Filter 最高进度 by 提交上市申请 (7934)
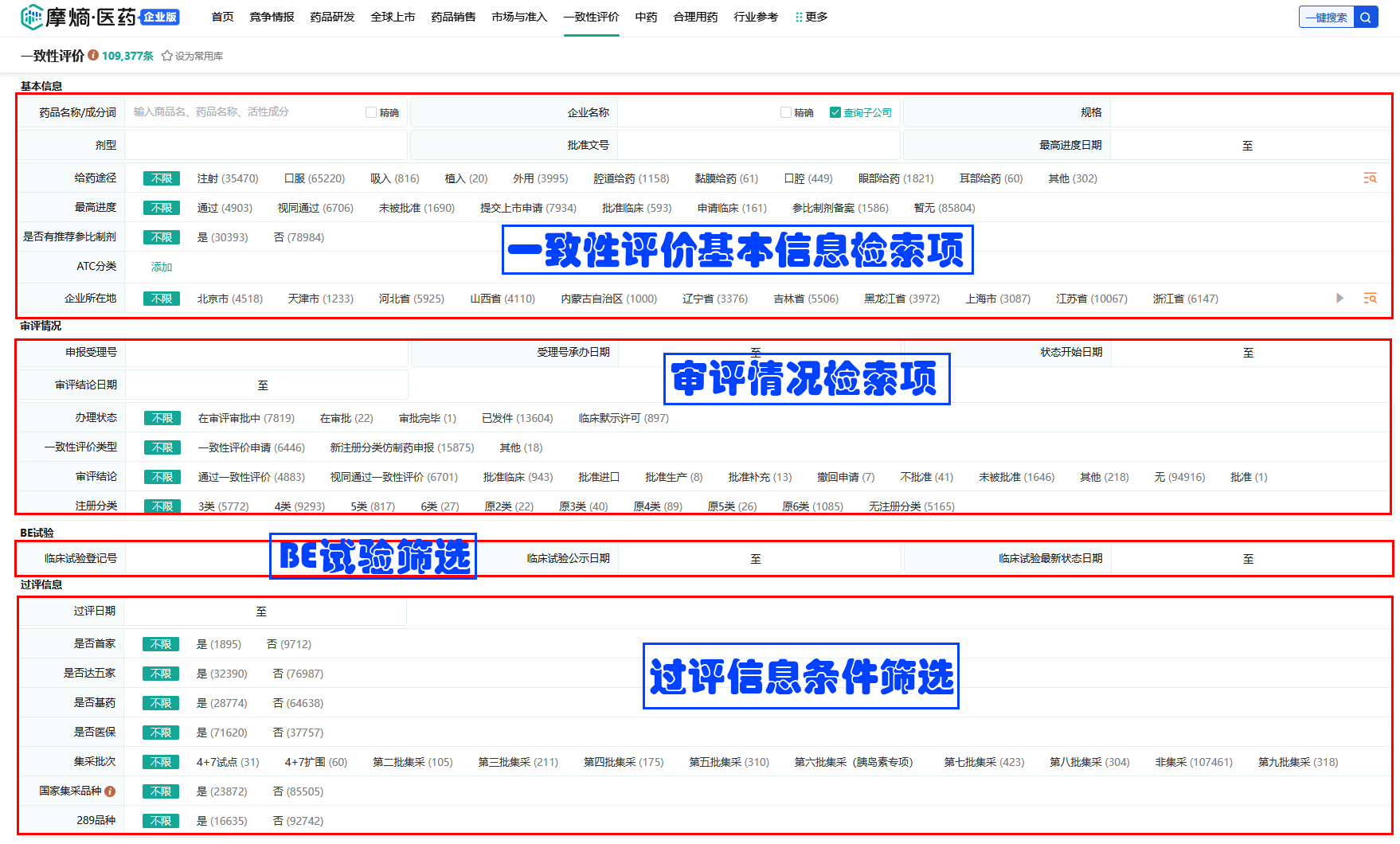The image size is (1400, 844). click(528, 208)
